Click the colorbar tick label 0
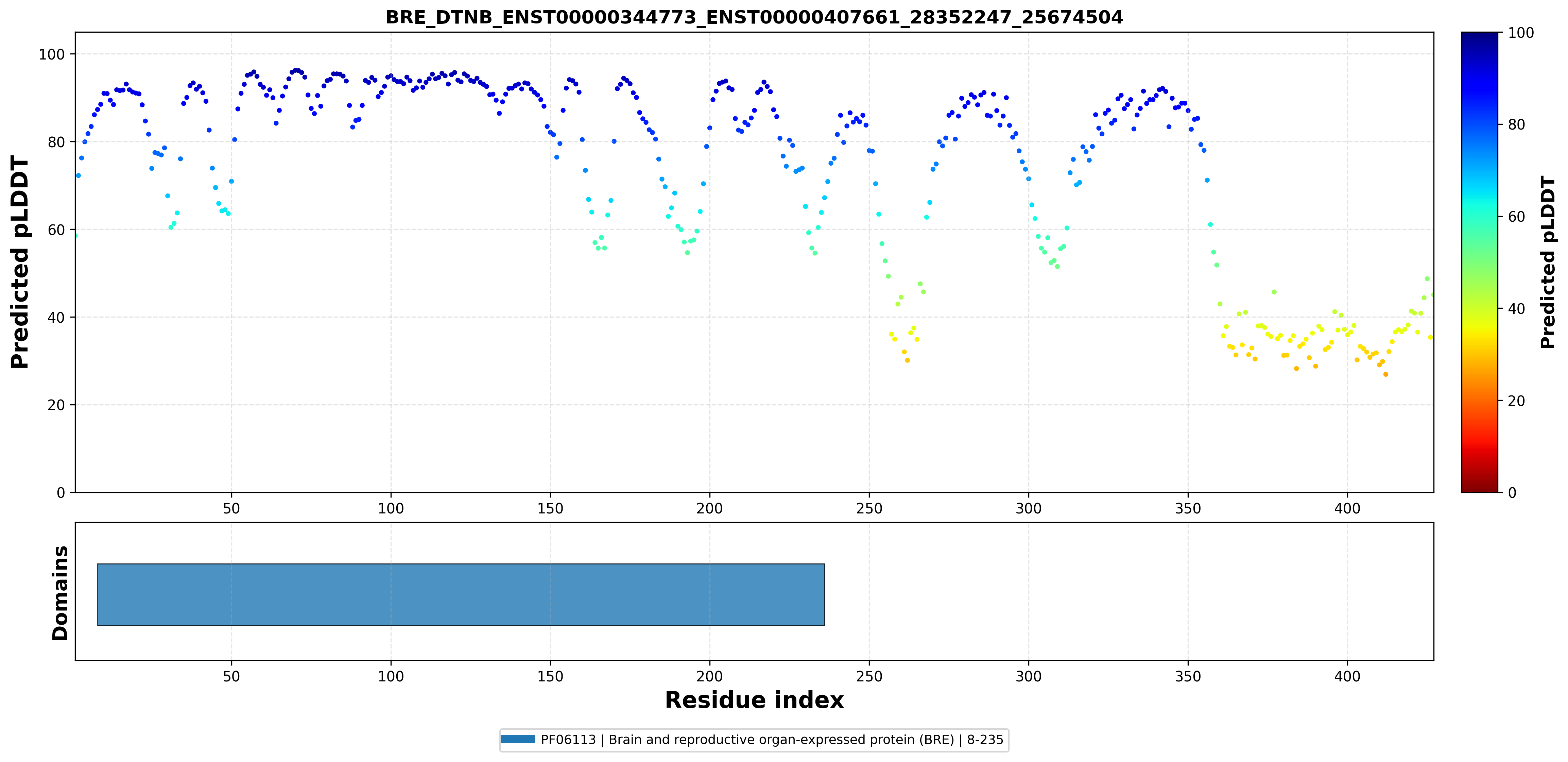1568x762 pixels. [x=1512, y=492]
